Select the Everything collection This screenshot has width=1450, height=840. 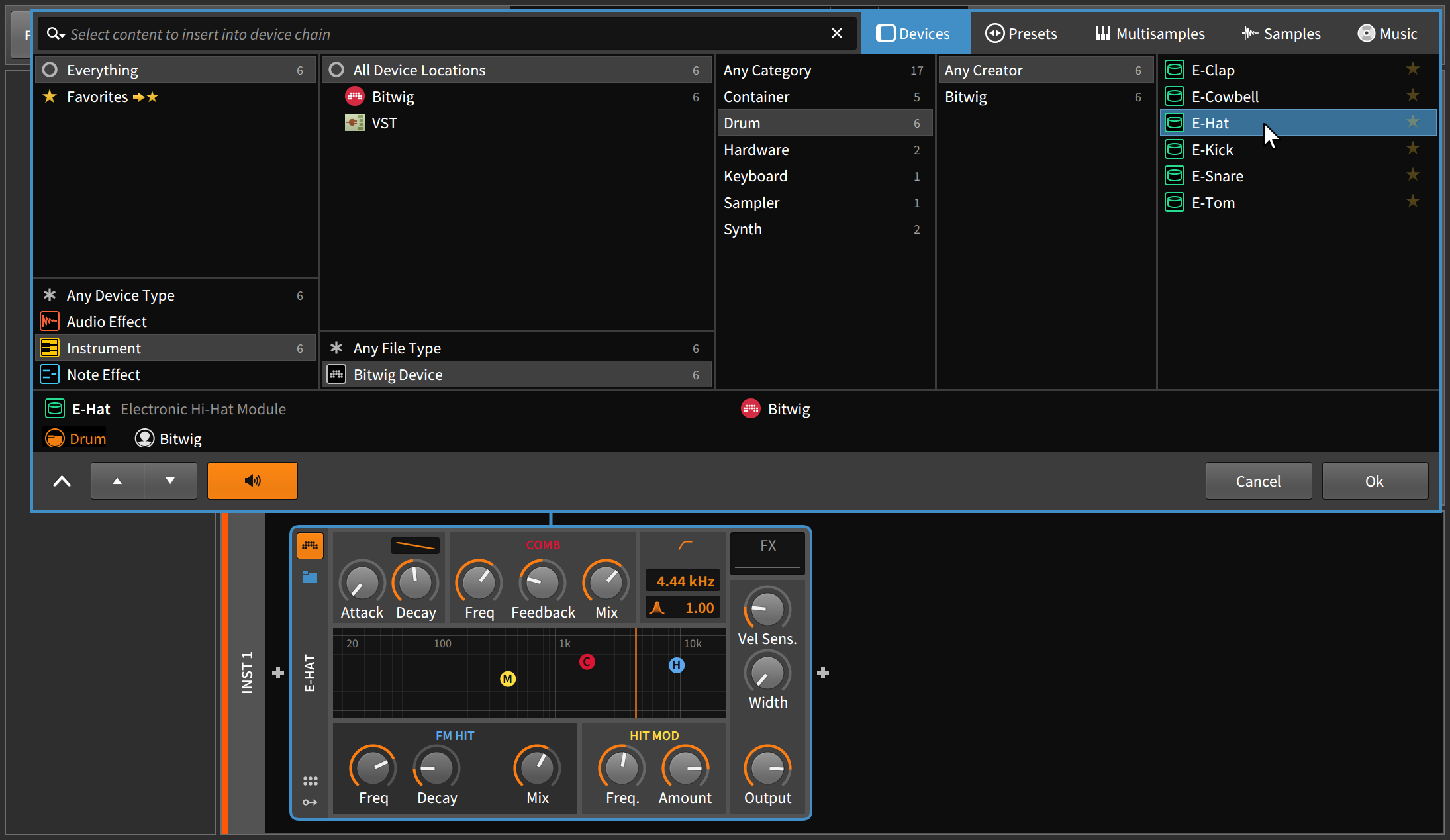pyautogui.click(x=175, y=70)
